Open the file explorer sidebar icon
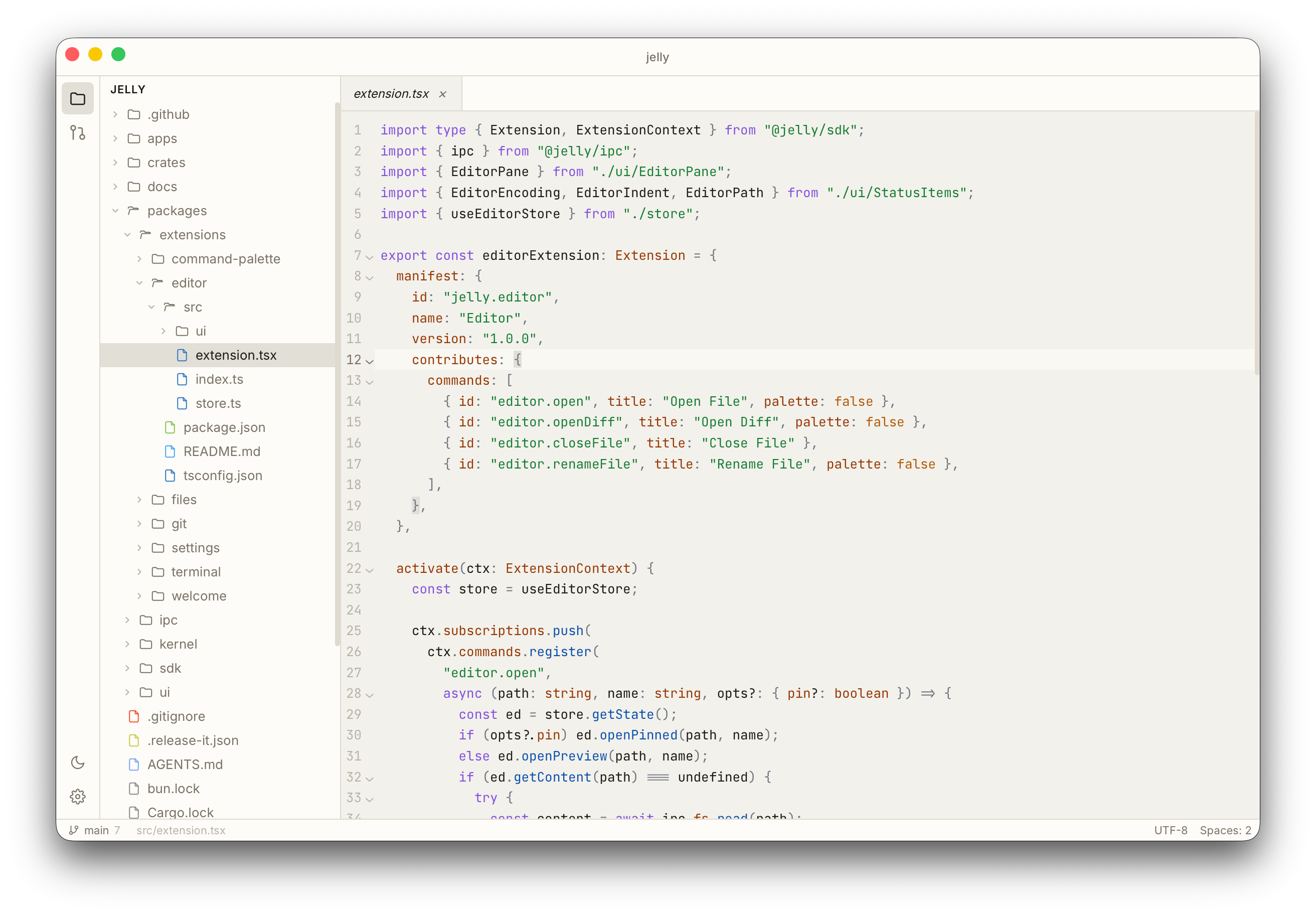Viewport: 1316px width, 915px height. [x=78, y=99]
